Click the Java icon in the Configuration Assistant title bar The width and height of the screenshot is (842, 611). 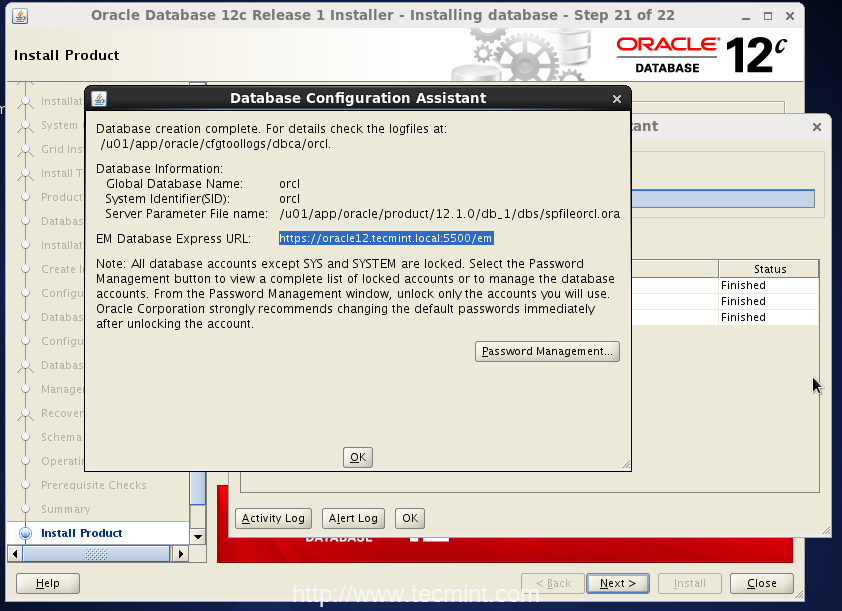tap(99, 99)
